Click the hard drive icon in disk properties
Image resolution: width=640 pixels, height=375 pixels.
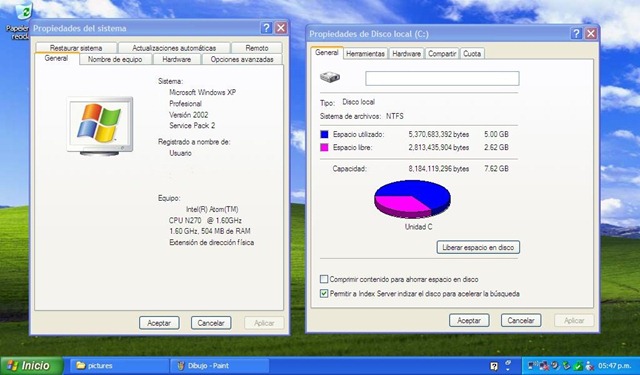pos(330,77)
